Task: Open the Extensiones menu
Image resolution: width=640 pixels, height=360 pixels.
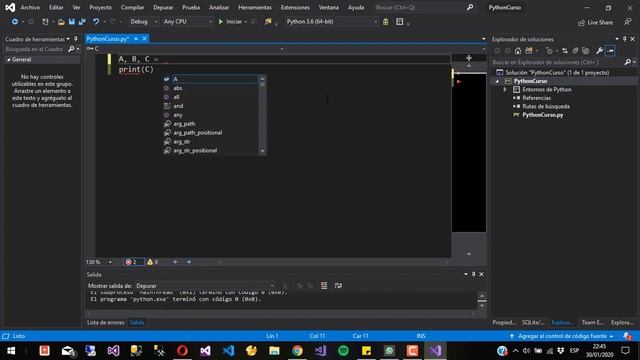Action: point(295,7)
